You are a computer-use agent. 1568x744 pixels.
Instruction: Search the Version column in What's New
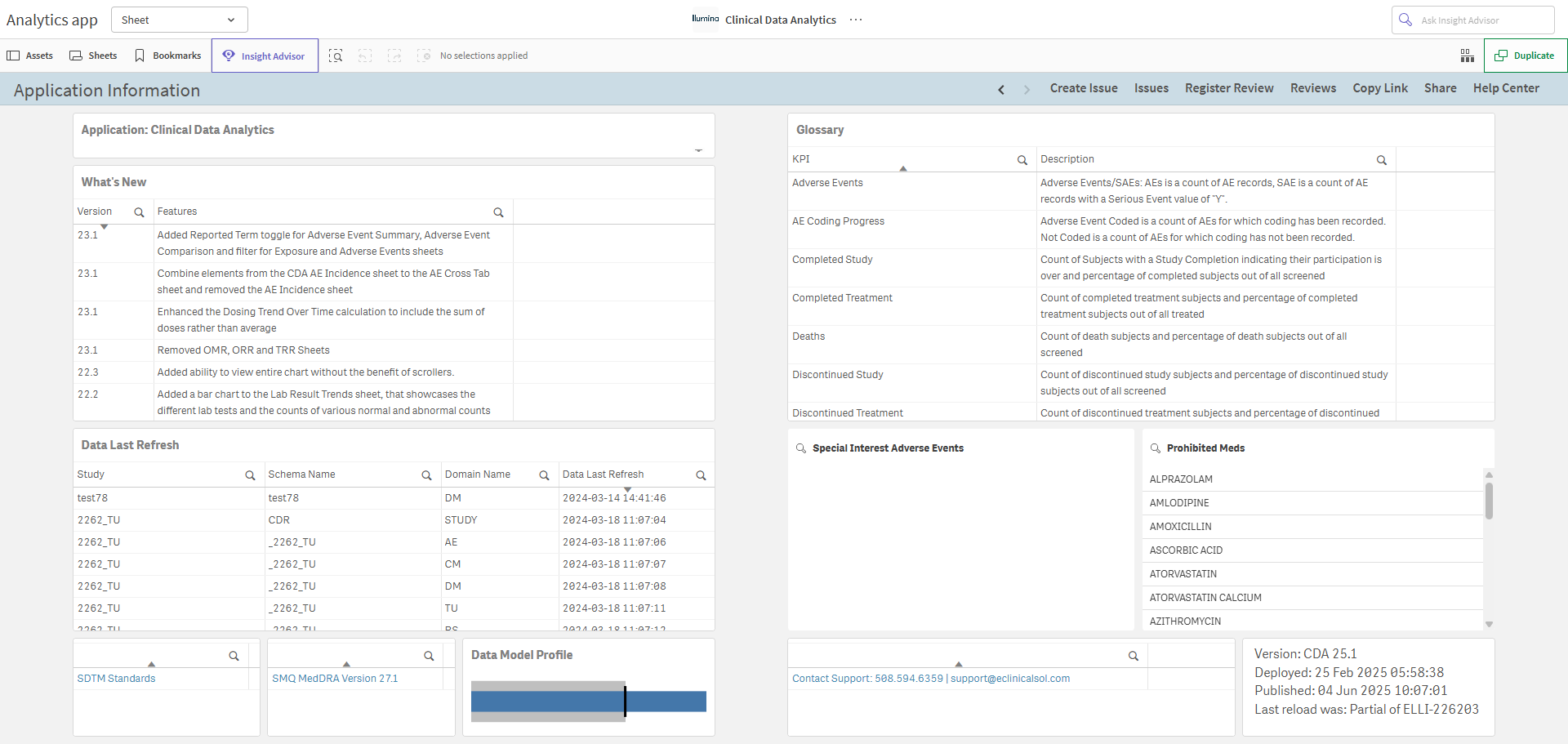click(x=139, y=212)
